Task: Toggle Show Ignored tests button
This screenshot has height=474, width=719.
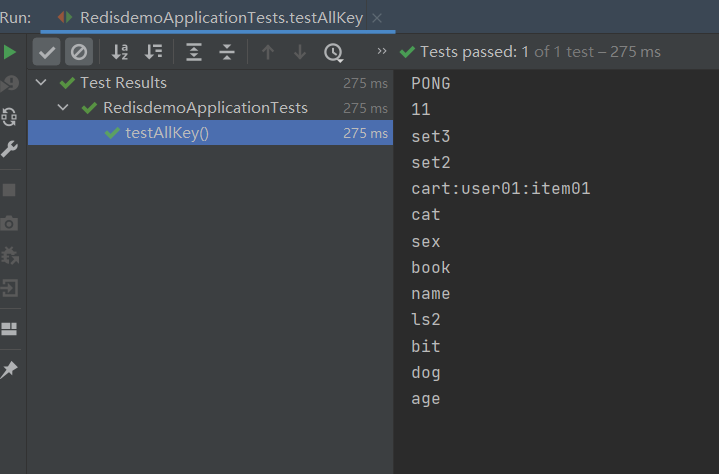Action: 79,52
